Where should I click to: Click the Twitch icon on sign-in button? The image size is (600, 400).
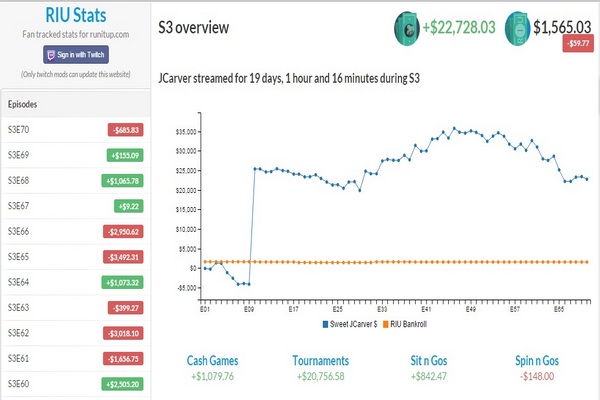pos(52,56)
